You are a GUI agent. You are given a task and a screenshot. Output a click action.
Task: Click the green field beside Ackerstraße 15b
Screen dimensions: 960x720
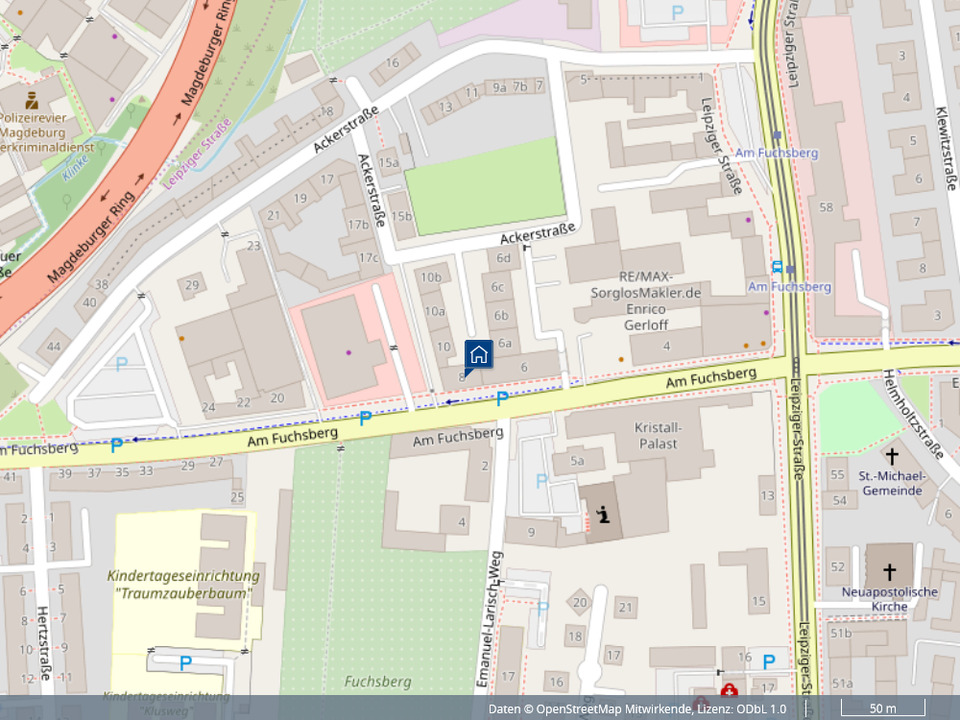tap(484, 186)
